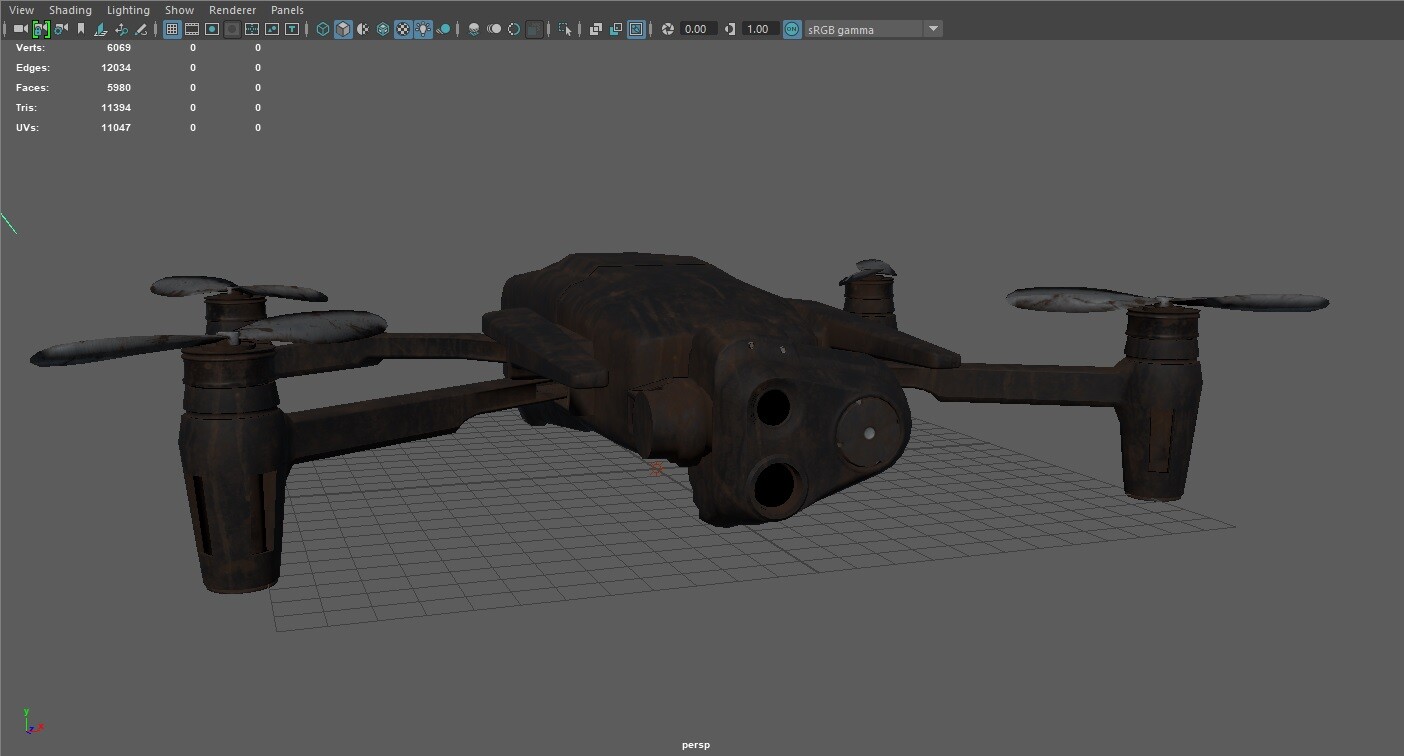The height and width of the screenshot is (756, 1404).
Task: Toggle the View Transform ON button
Action: pos(792,29)
